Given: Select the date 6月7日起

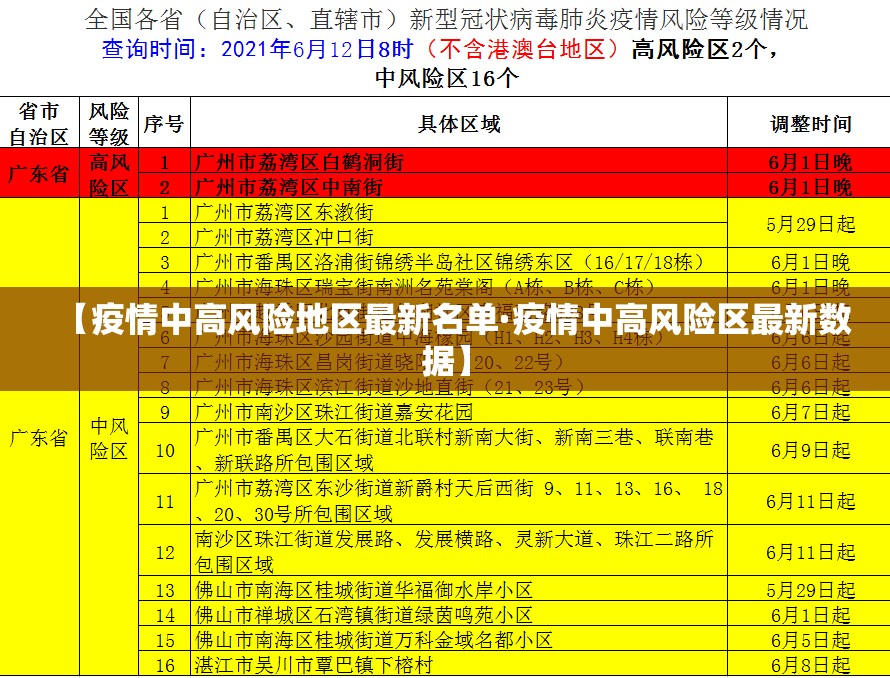Looking at the screenshot, I should pos(810,412).
